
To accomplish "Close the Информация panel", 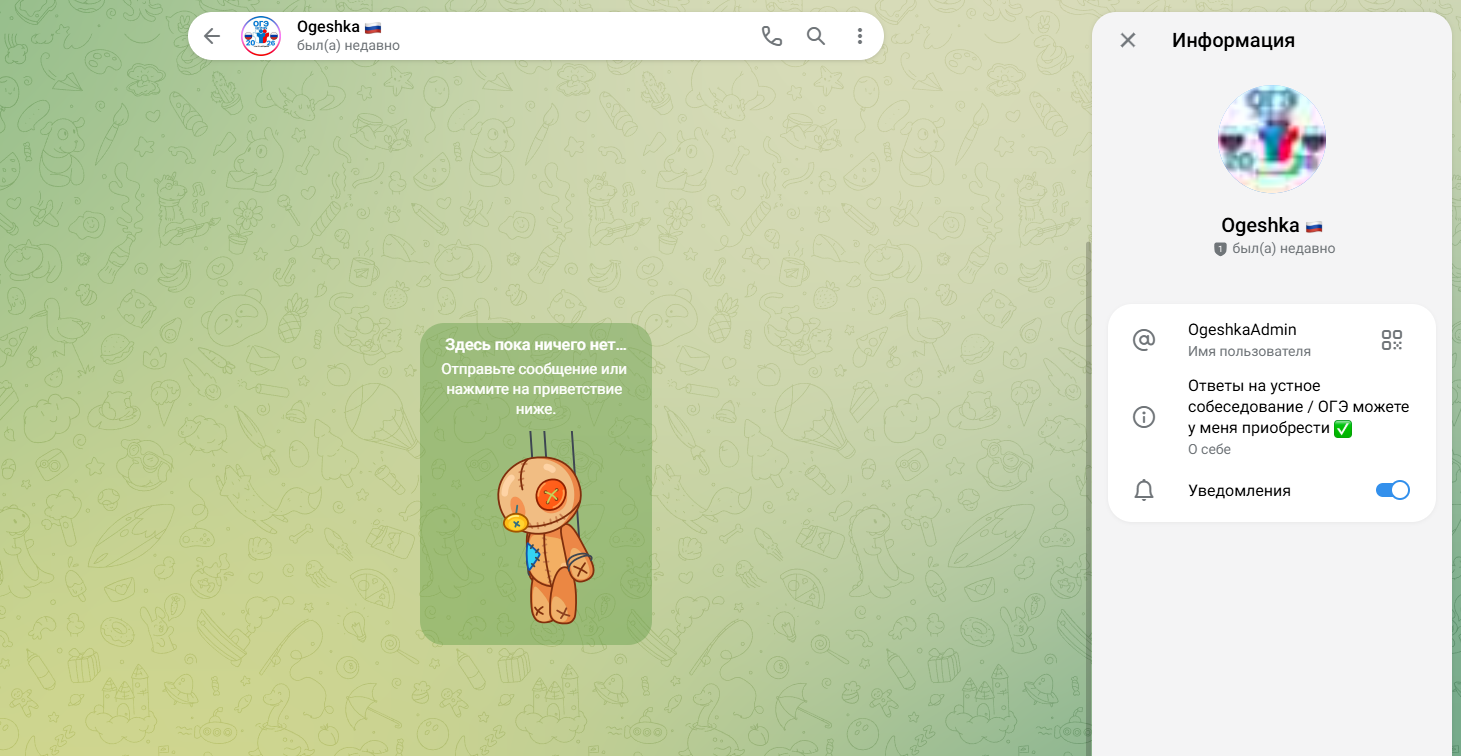I will [1128, 40].
